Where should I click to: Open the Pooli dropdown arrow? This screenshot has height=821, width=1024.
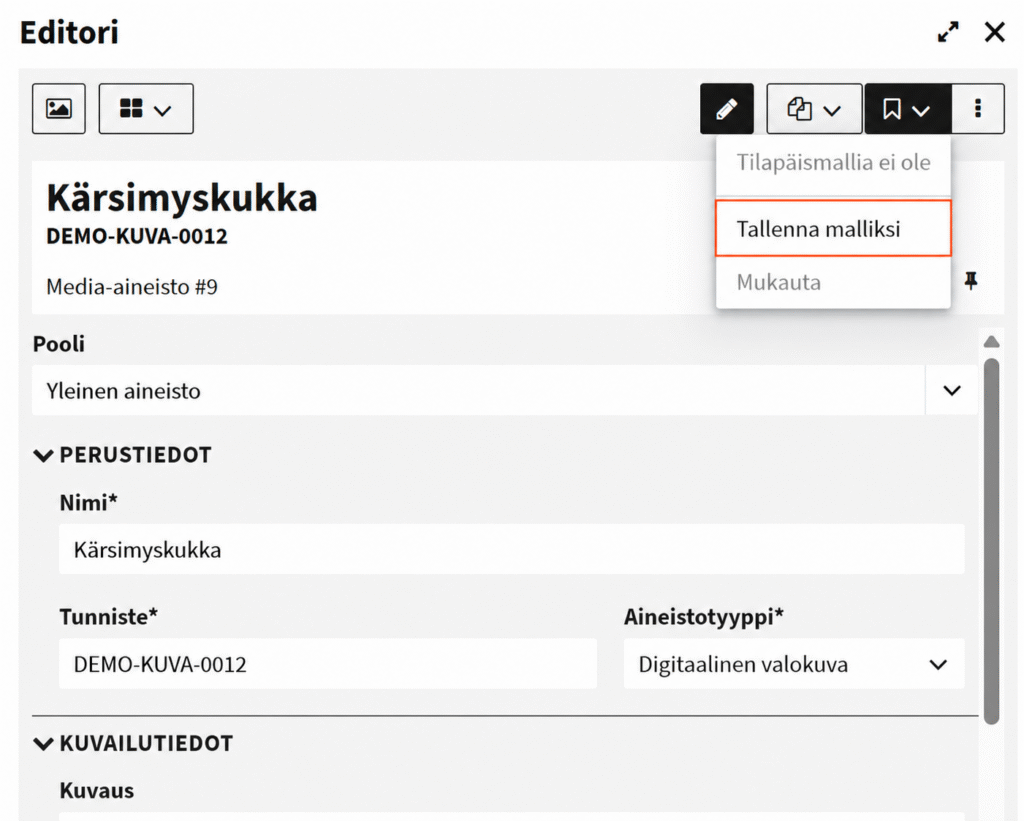click(952, 391)
